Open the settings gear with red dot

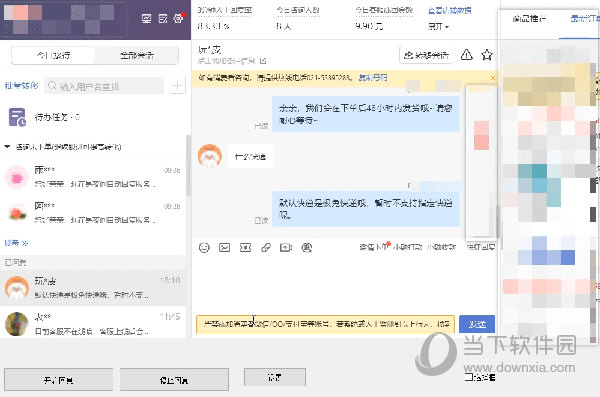[179, 18]
